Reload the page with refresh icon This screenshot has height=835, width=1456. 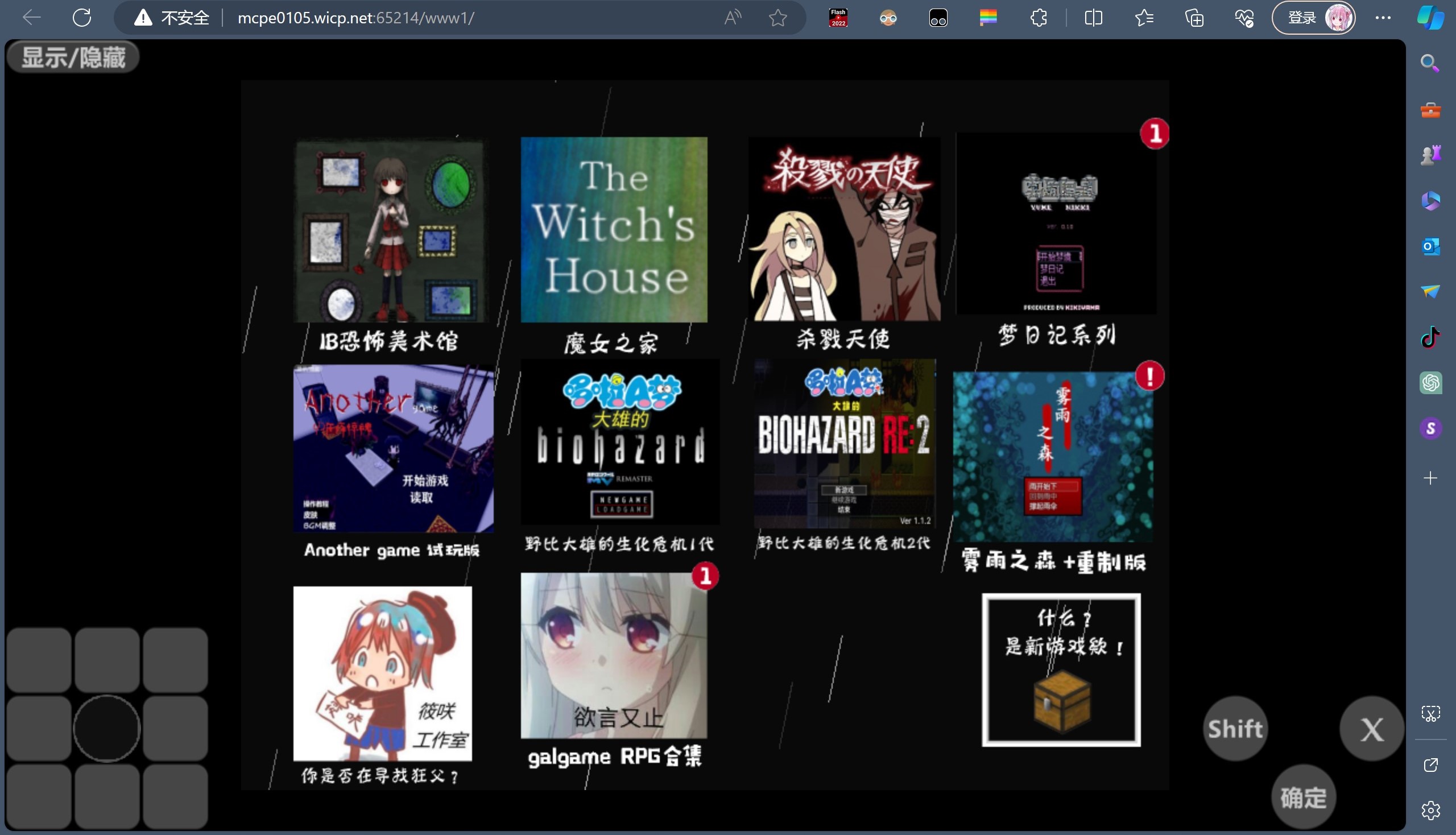[82, 18]
